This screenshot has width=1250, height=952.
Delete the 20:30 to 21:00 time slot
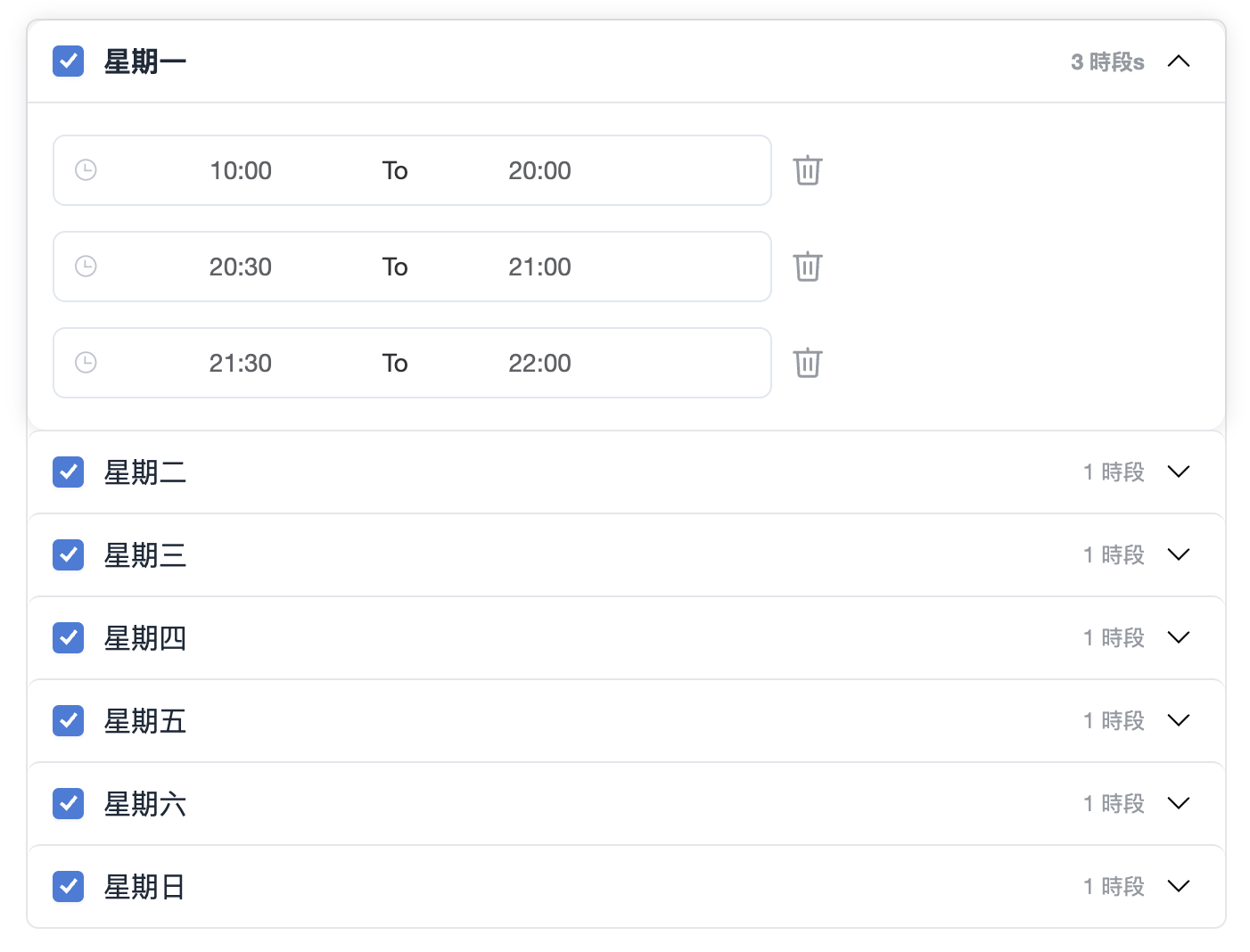808,267
